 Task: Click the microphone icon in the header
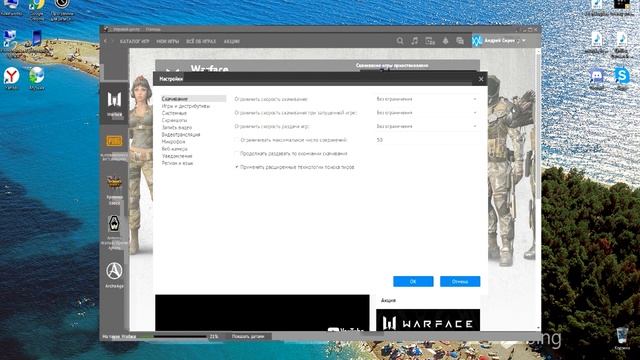pyautogui.click(x=445, y=41)
